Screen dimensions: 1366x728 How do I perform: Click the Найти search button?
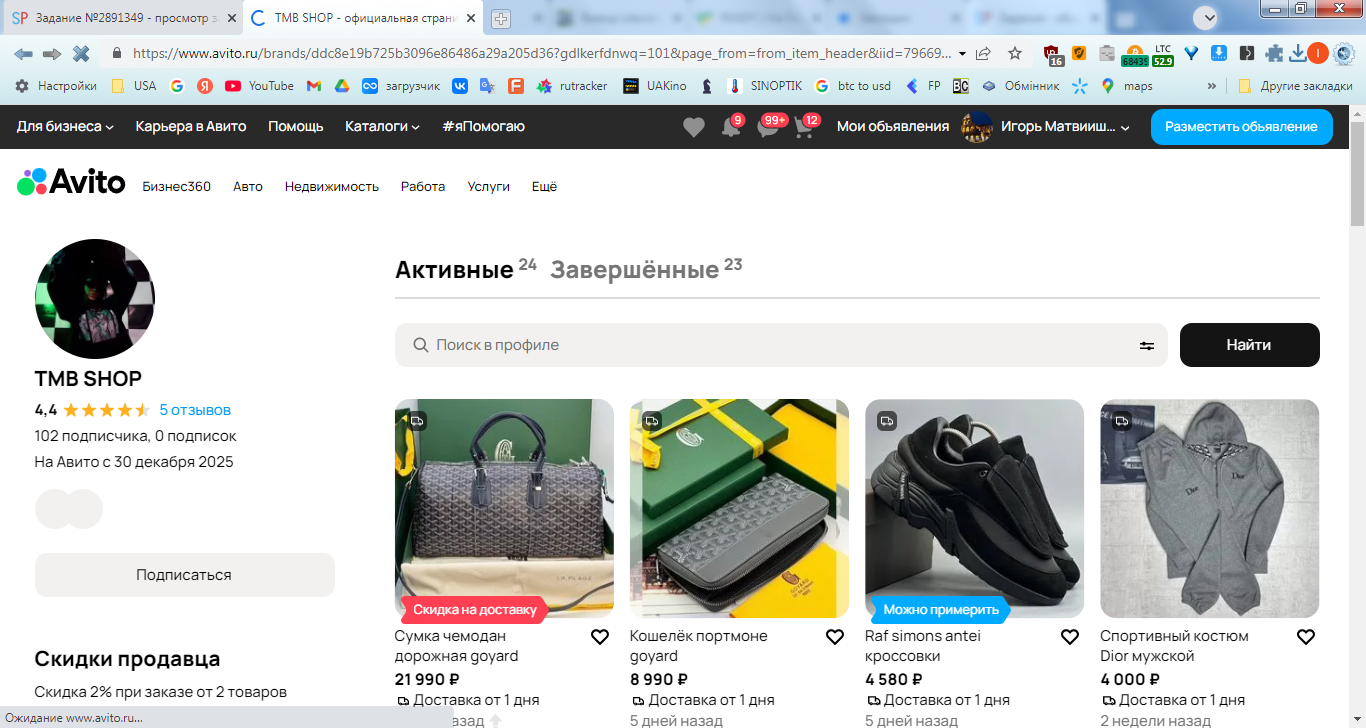tap(1250, 345)
